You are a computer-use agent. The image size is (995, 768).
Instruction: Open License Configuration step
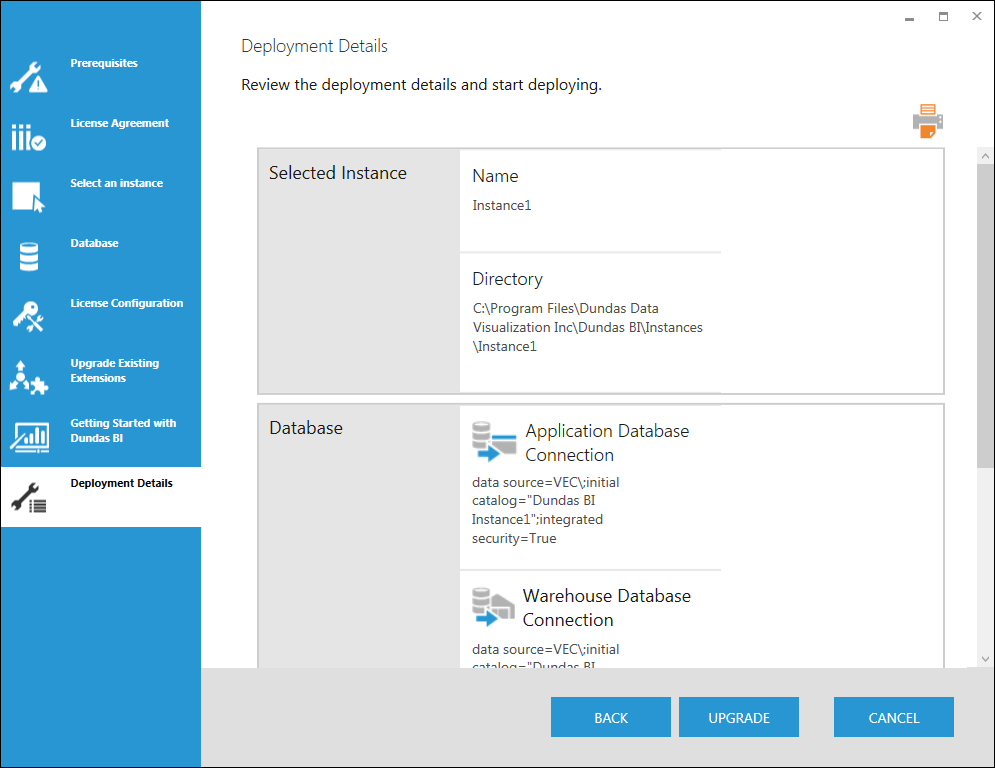127,303
